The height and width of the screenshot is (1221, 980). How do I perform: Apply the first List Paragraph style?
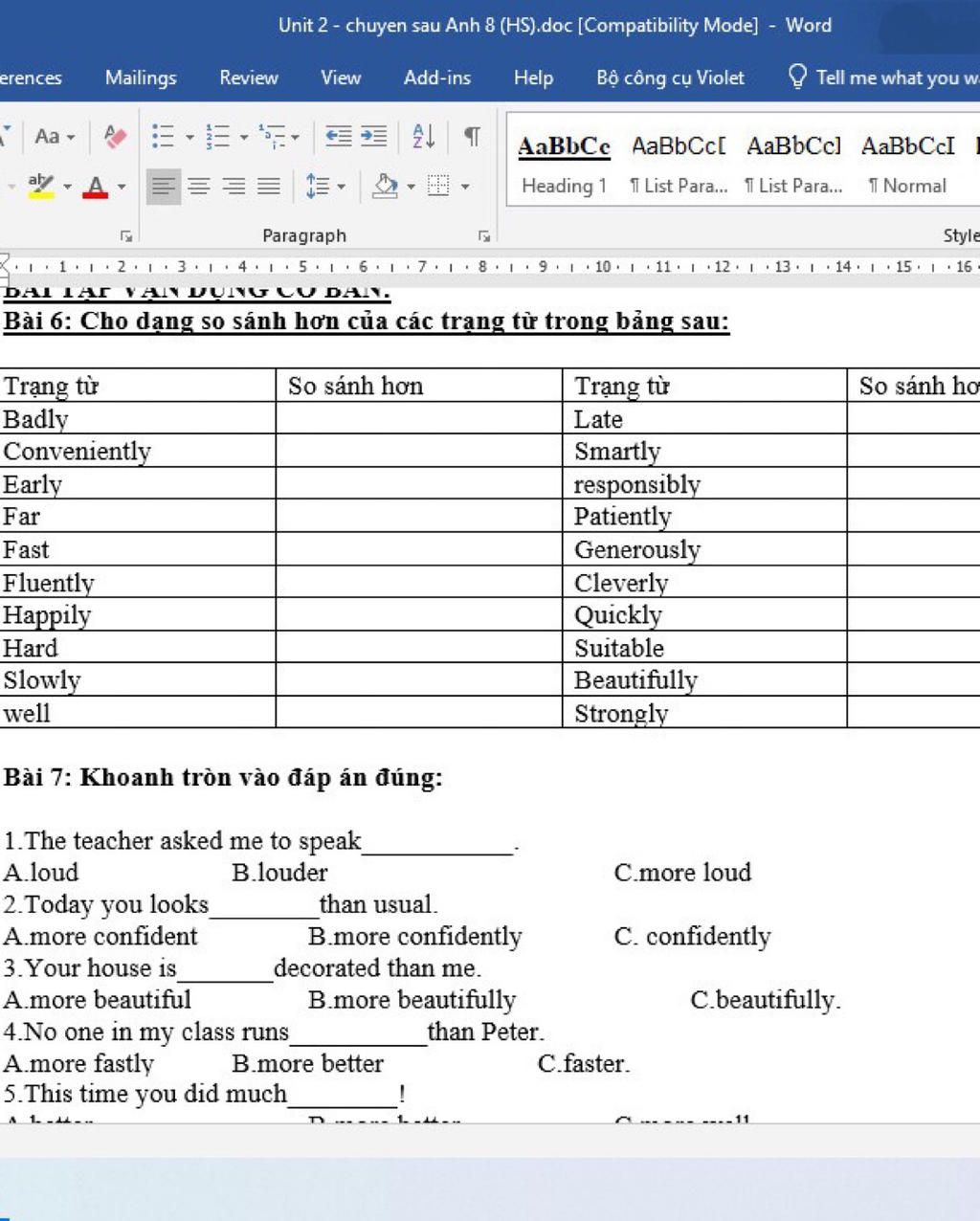pyautogui.click(x=679, y=165)
